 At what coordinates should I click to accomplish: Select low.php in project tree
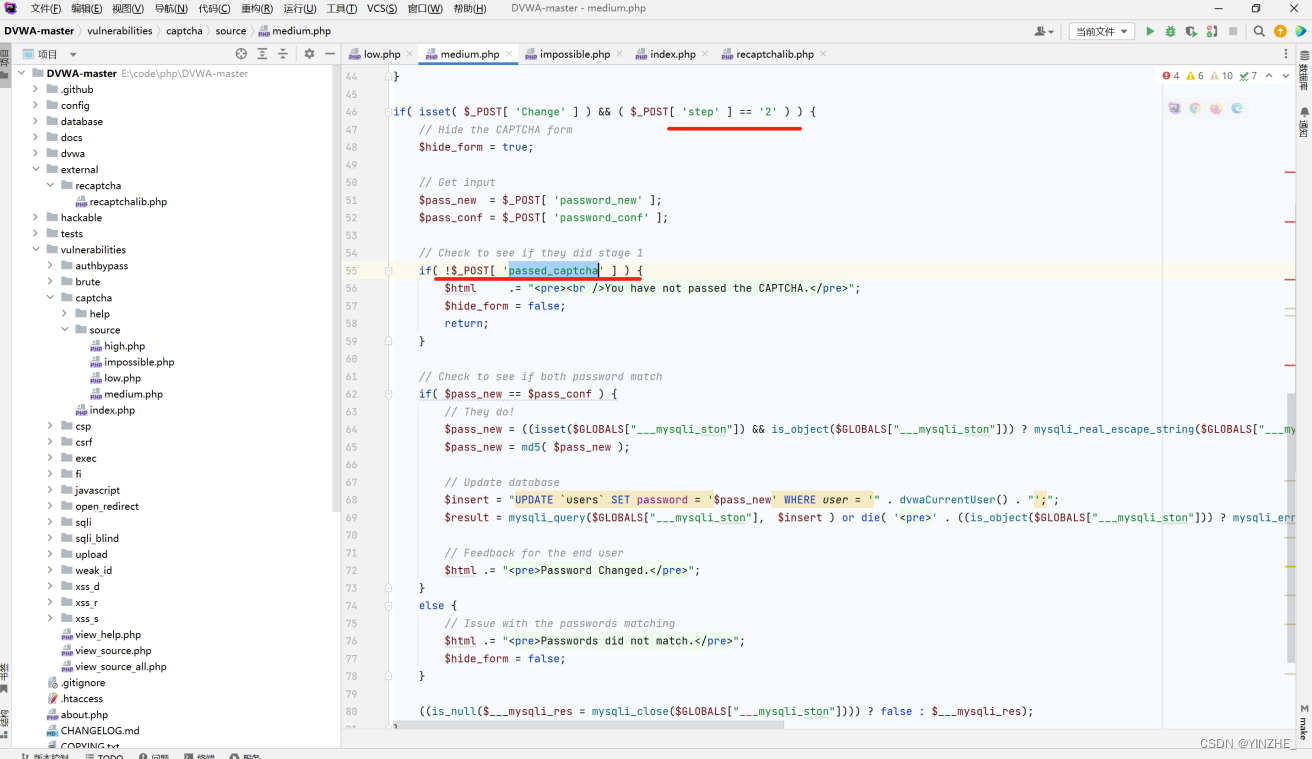[x=122, y=378]
